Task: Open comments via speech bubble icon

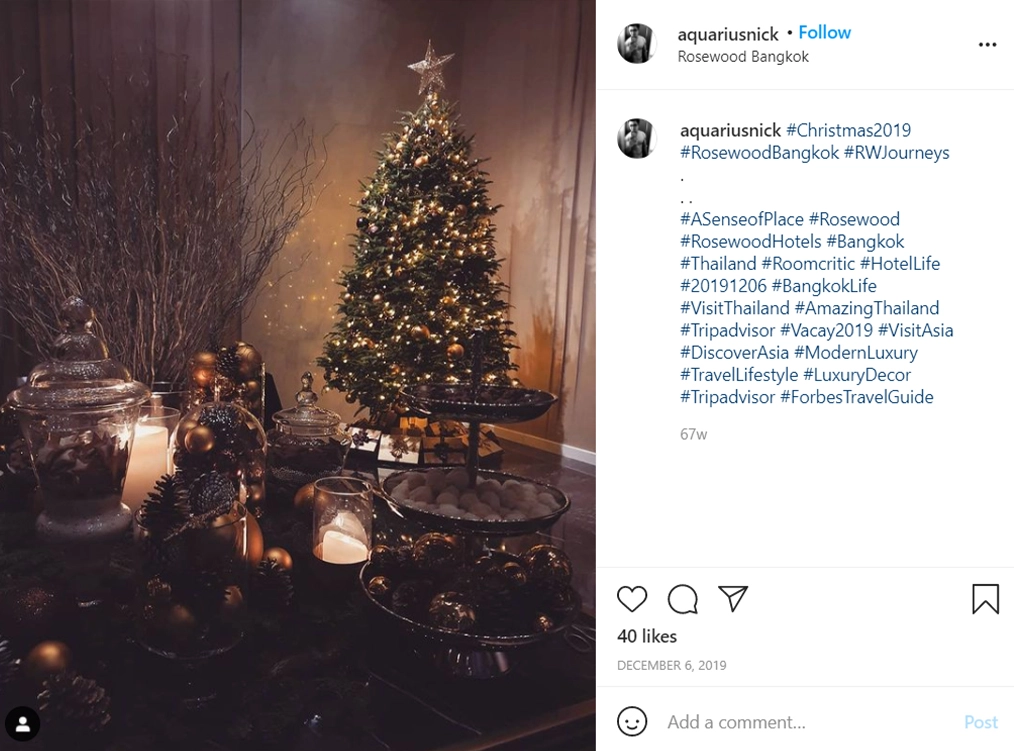Action: coord(682,598)
